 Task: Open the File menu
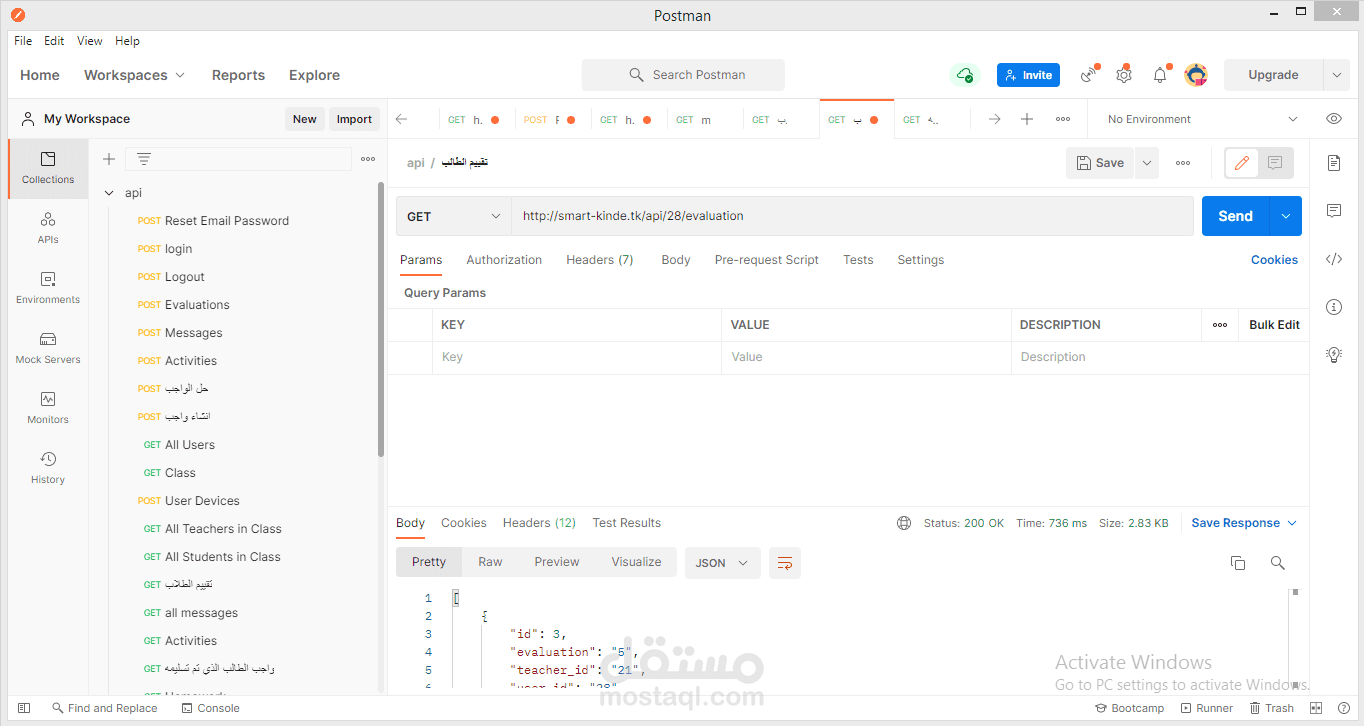tap(23, 41)
